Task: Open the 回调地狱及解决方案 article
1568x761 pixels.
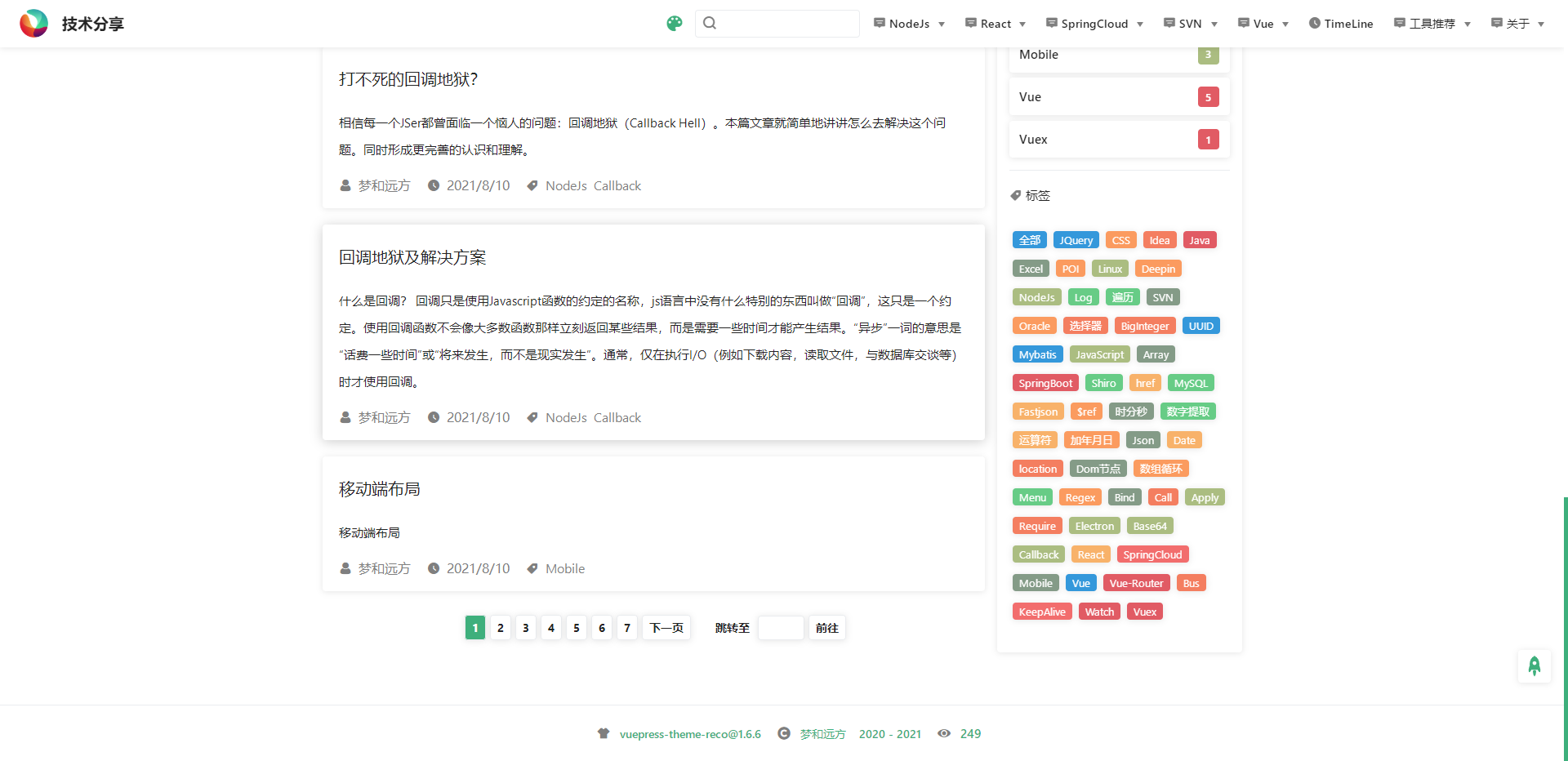Action: tap(412, 257)
